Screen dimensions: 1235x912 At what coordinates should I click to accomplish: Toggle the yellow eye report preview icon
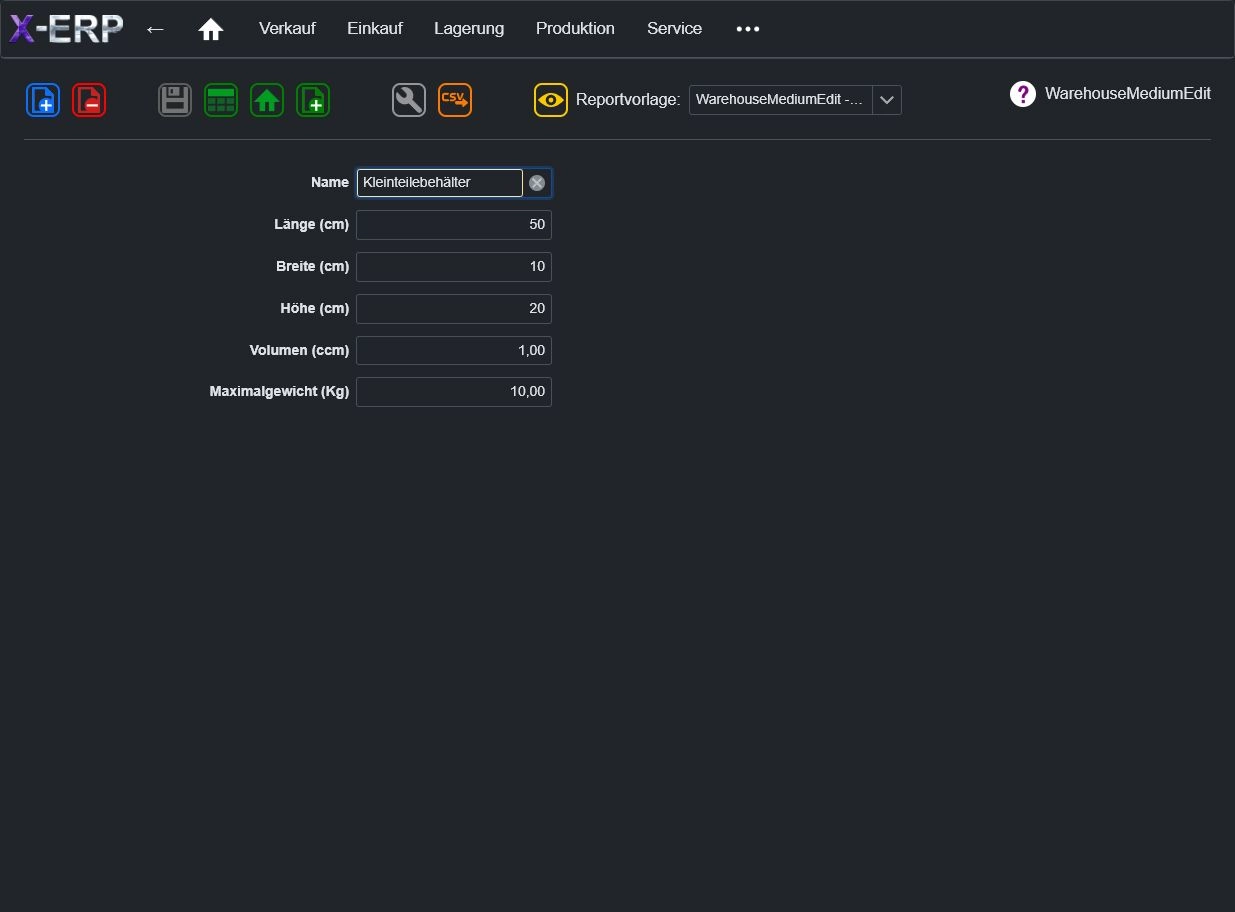click(551, 100)
